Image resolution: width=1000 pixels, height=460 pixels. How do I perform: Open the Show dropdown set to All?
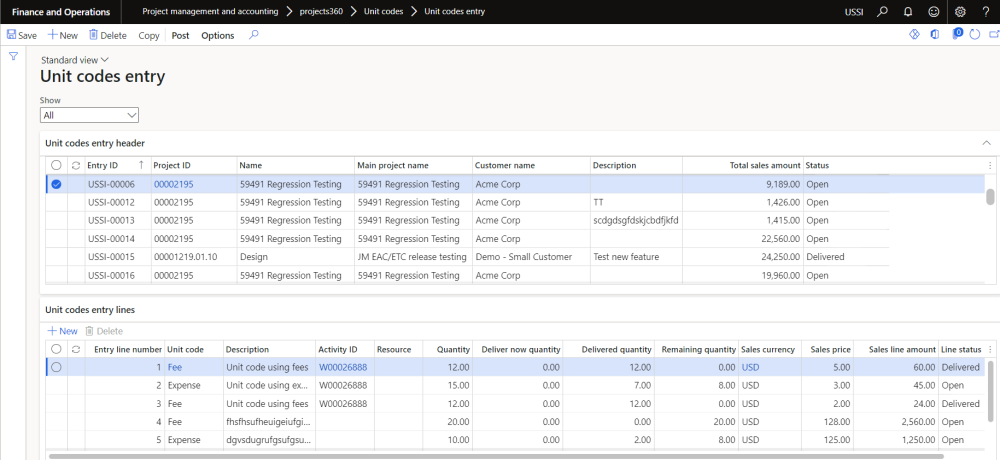click(x=89, y=115)
